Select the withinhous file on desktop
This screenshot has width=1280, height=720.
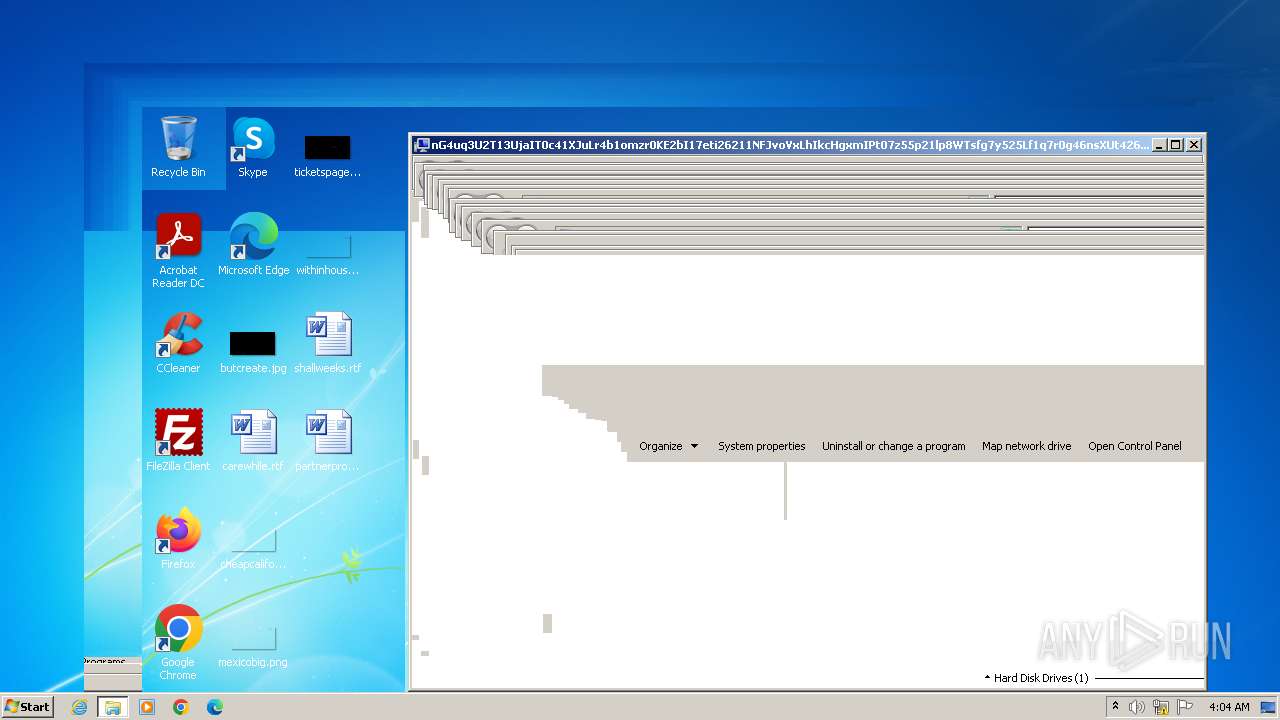(x=327, y=254)
